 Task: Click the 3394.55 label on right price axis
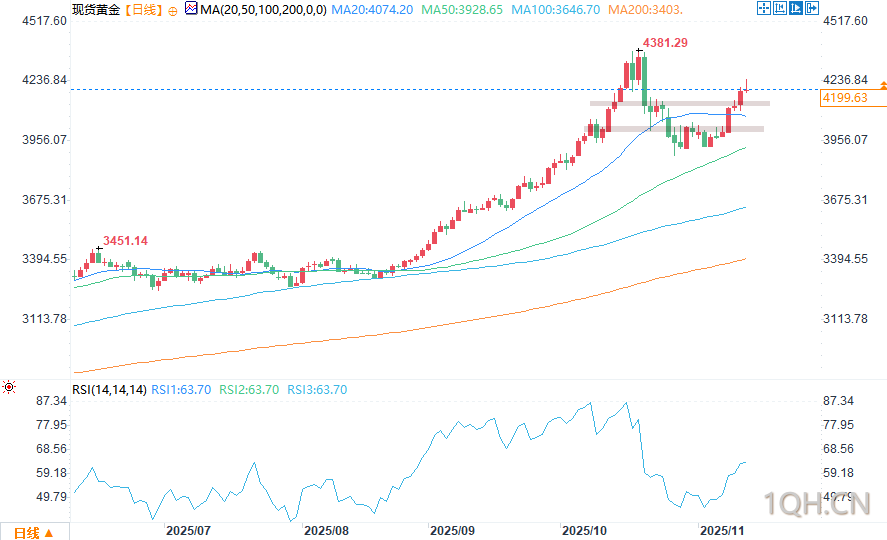tap(845, 259)
